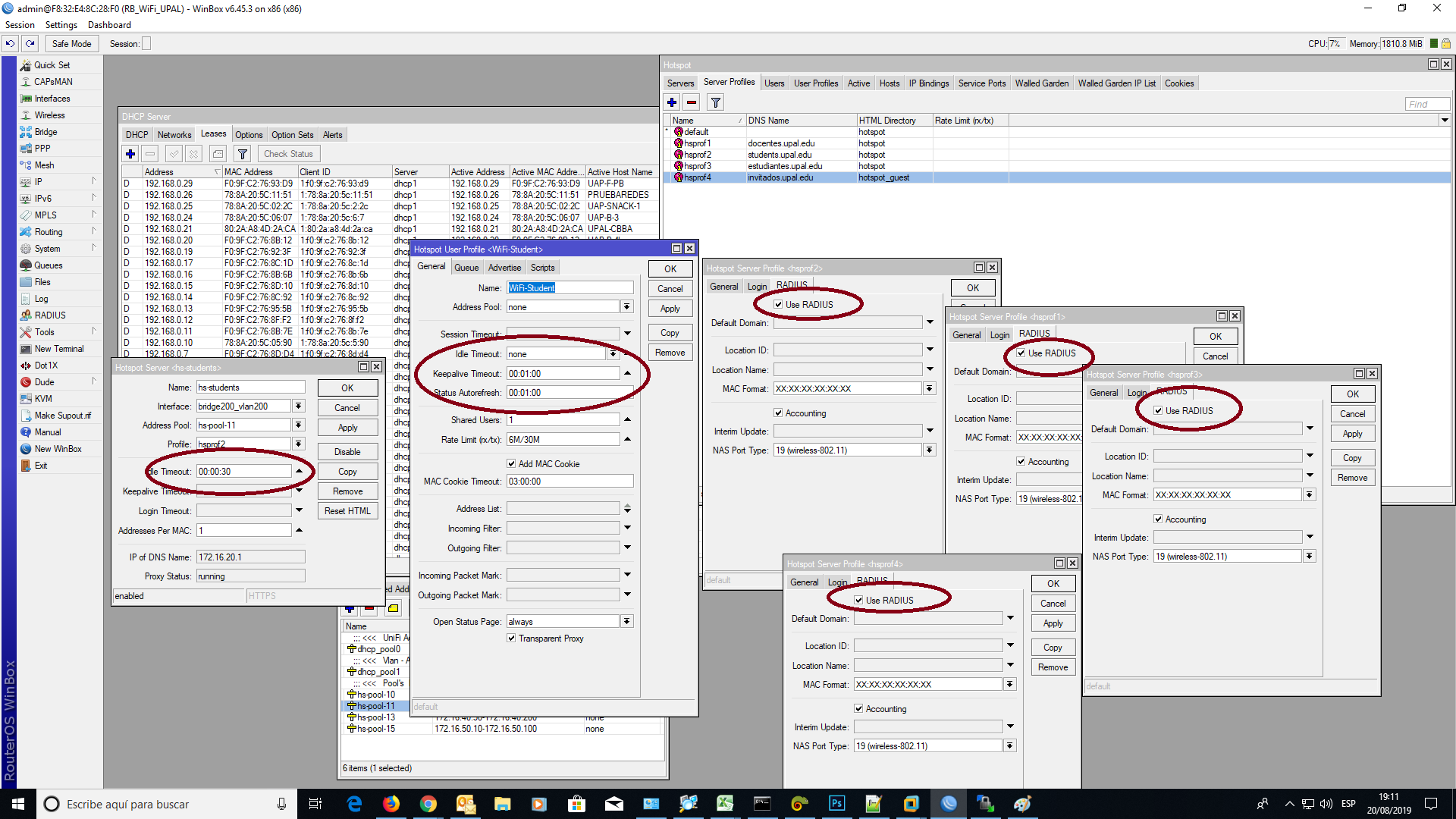
Task: Click the filter funnel icon in Hotspot window
Action: (715, 102)
